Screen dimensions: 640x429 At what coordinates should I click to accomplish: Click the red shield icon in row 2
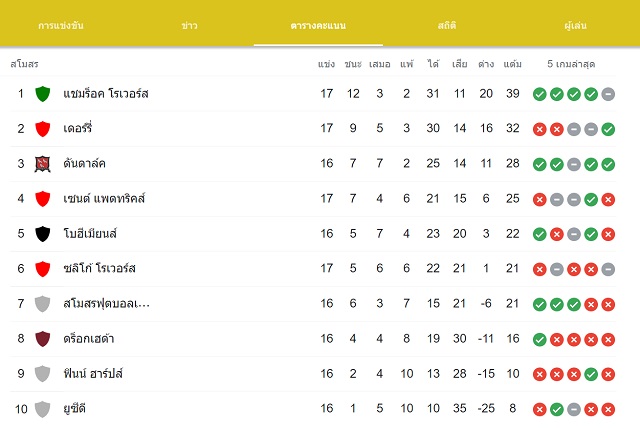tap(42, 129)
